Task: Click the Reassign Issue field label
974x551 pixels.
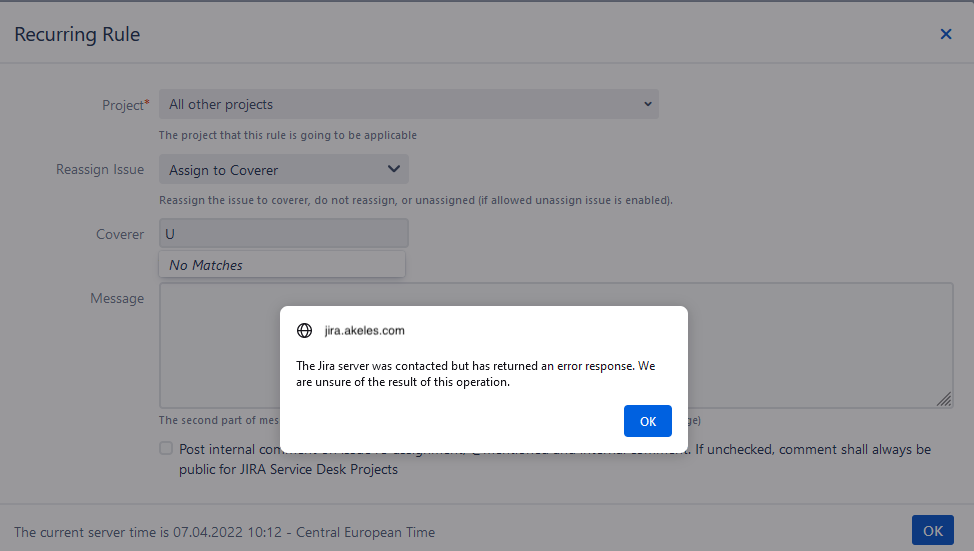Action: pos(100,170)
